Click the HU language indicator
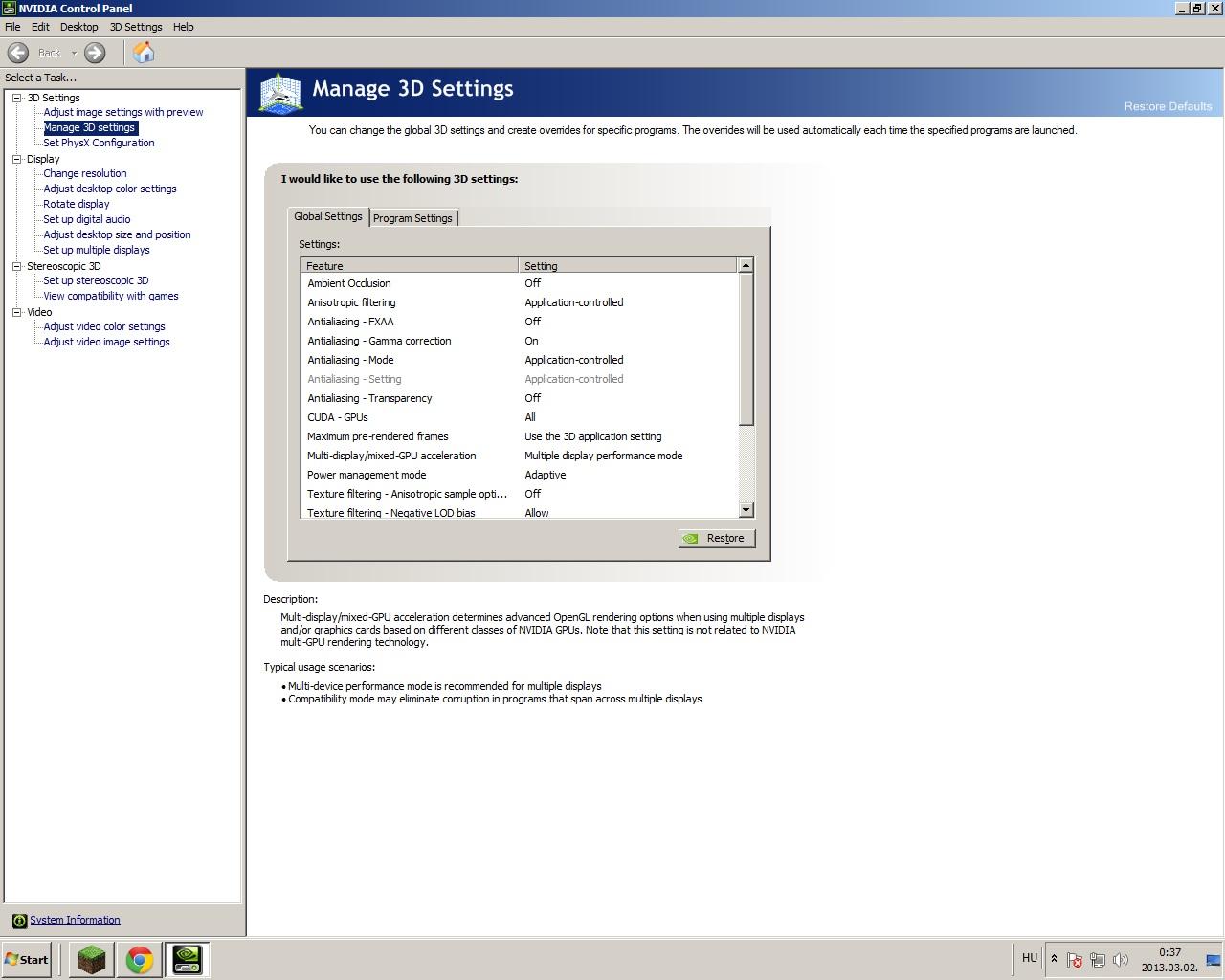1225x980 pixels. pyautogui.click(x=1030, y=958)
